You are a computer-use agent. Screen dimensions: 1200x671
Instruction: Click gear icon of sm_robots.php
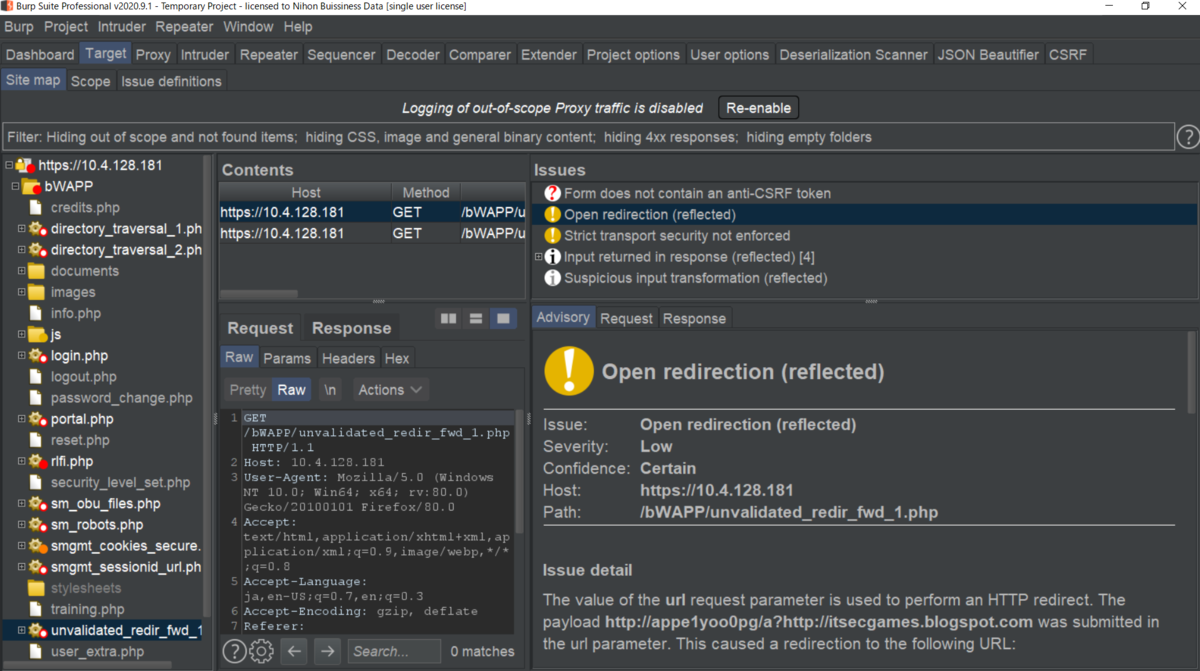pyautogui.click(x=37, y=525)
